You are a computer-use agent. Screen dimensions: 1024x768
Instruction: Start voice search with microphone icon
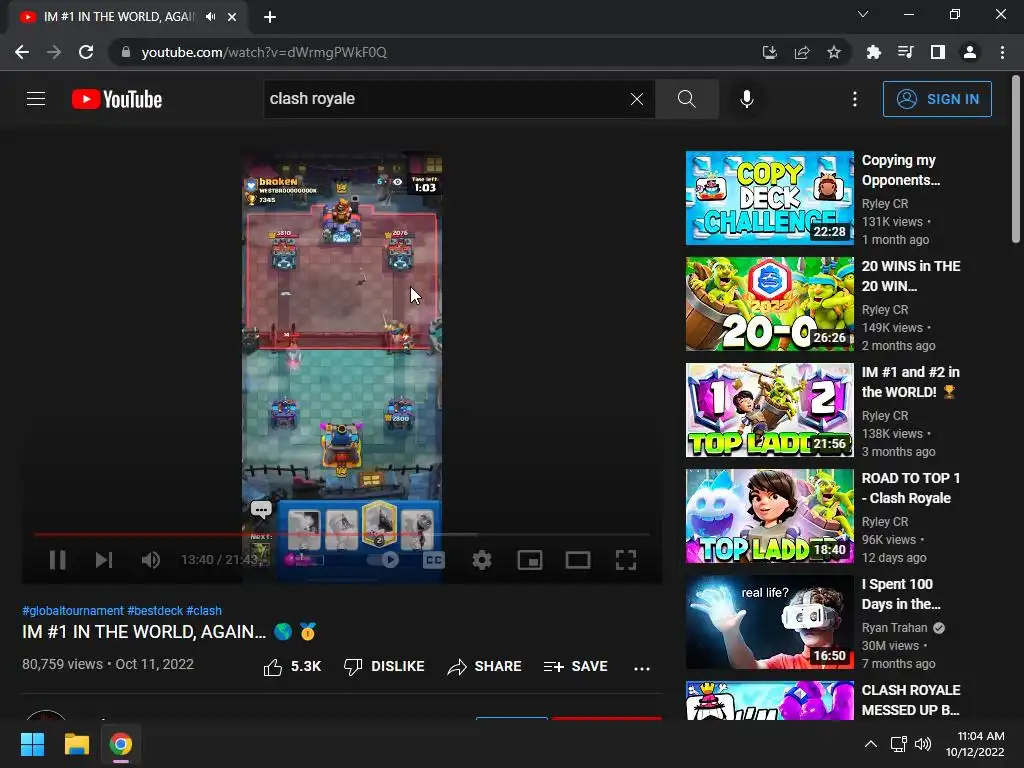[746, 99]
